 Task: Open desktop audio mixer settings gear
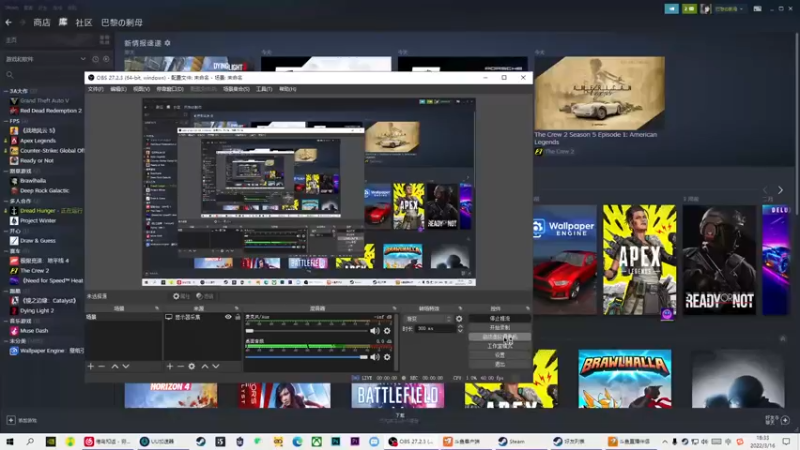[x=387, y=357]
